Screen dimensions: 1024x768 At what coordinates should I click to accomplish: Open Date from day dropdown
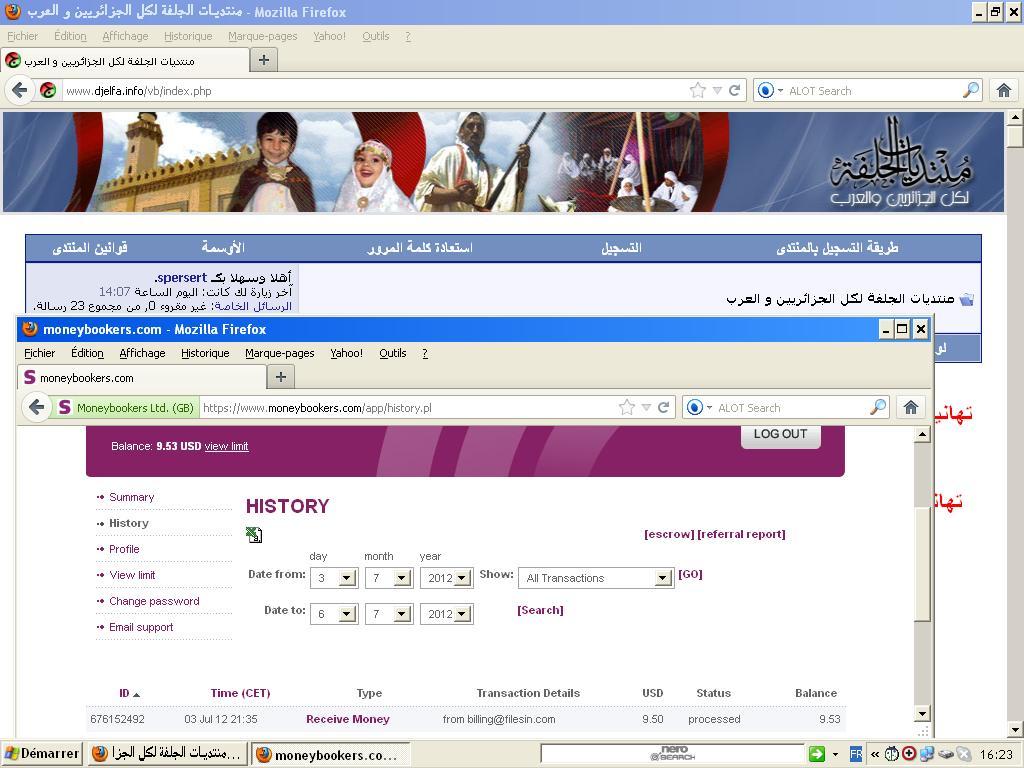click(x=347, y=578)
